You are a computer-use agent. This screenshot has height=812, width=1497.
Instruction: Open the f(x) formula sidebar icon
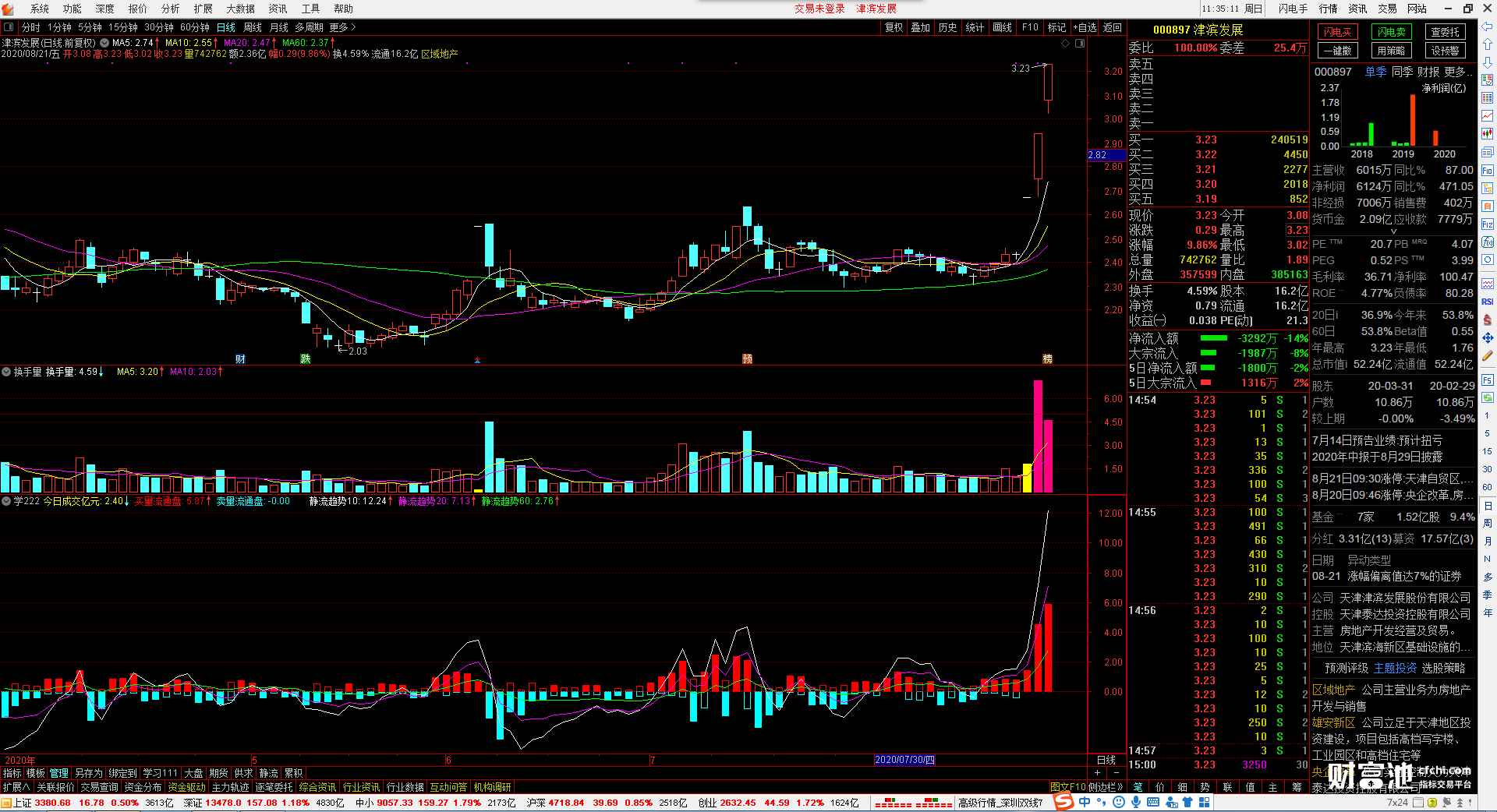[x=1488, y=242]
